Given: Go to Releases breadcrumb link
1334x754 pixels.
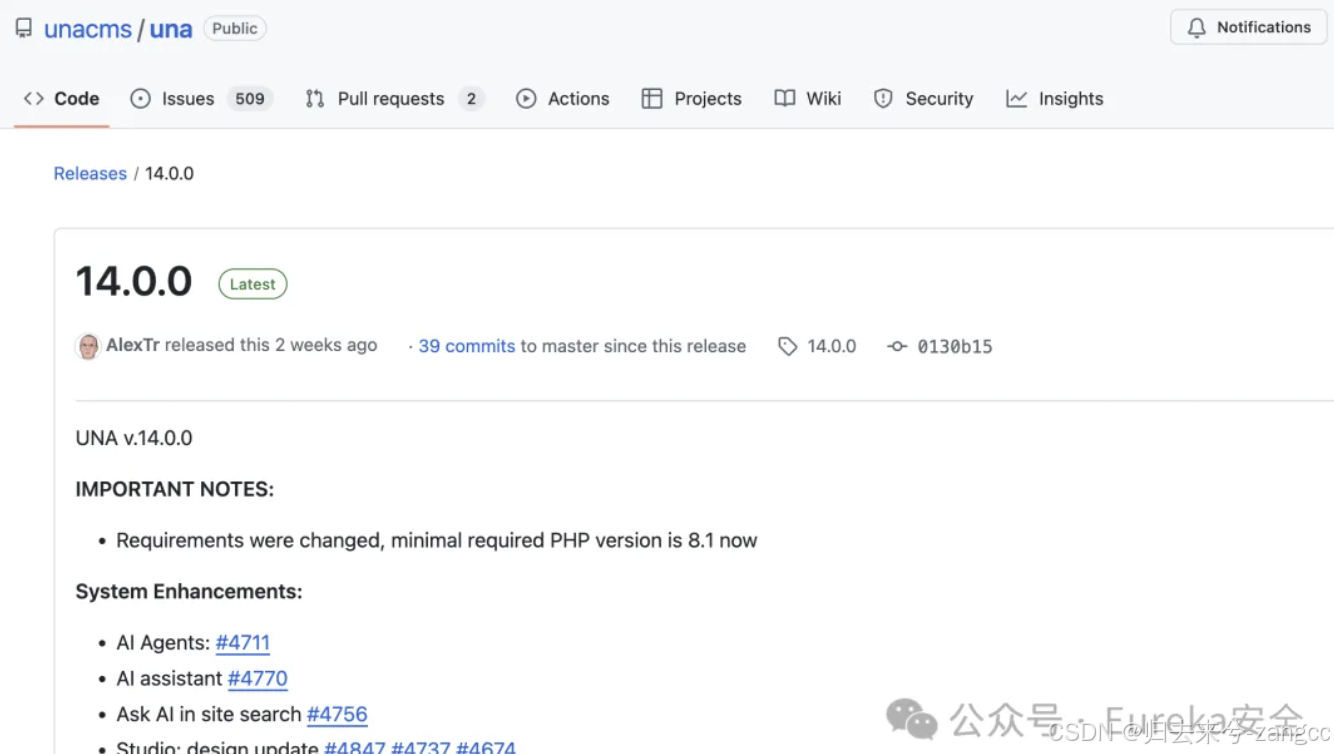Looking at the screenshot, I should coord(90,173).
